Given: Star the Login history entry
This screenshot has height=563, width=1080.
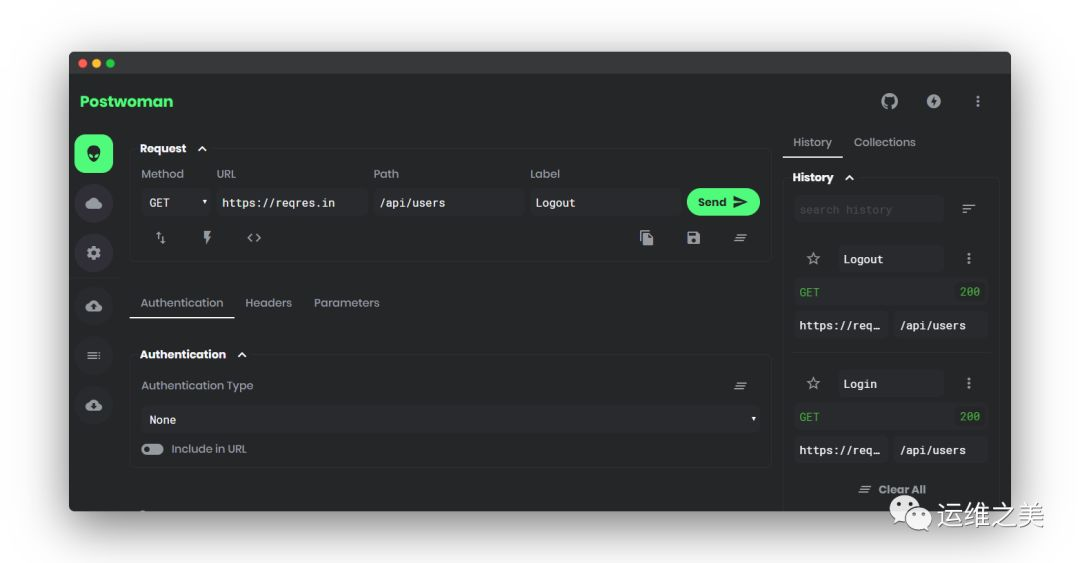Looking at the screenshot, I should [x=813, y=384].
